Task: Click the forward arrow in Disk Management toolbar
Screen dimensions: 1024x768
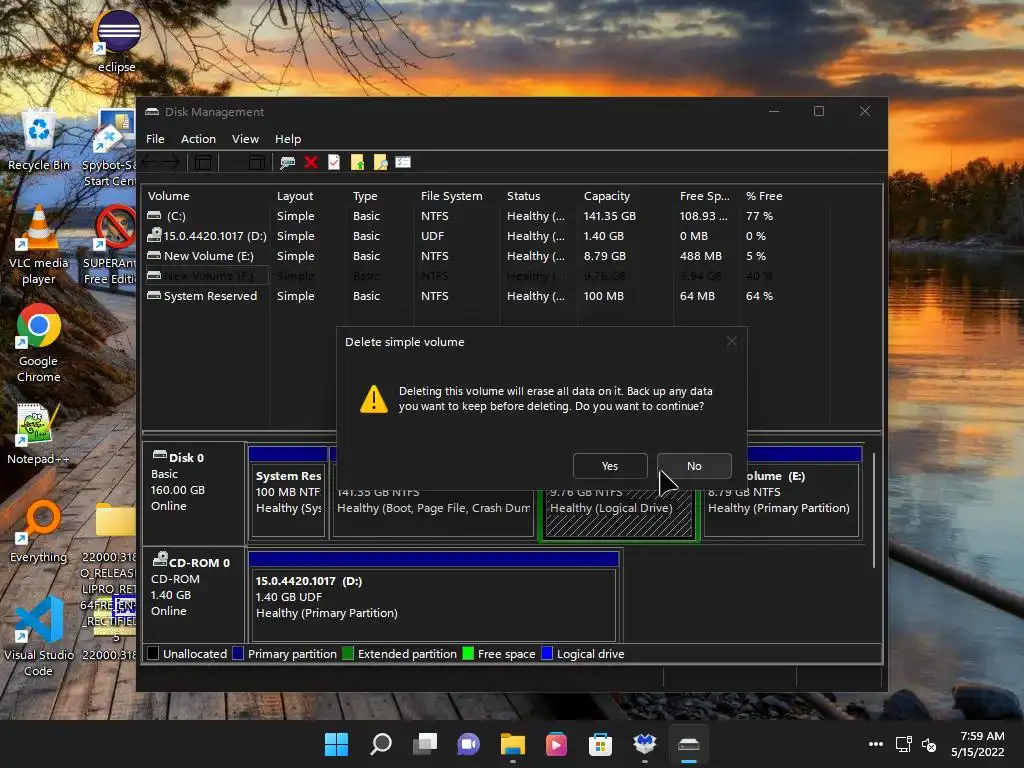Action: 172,162
